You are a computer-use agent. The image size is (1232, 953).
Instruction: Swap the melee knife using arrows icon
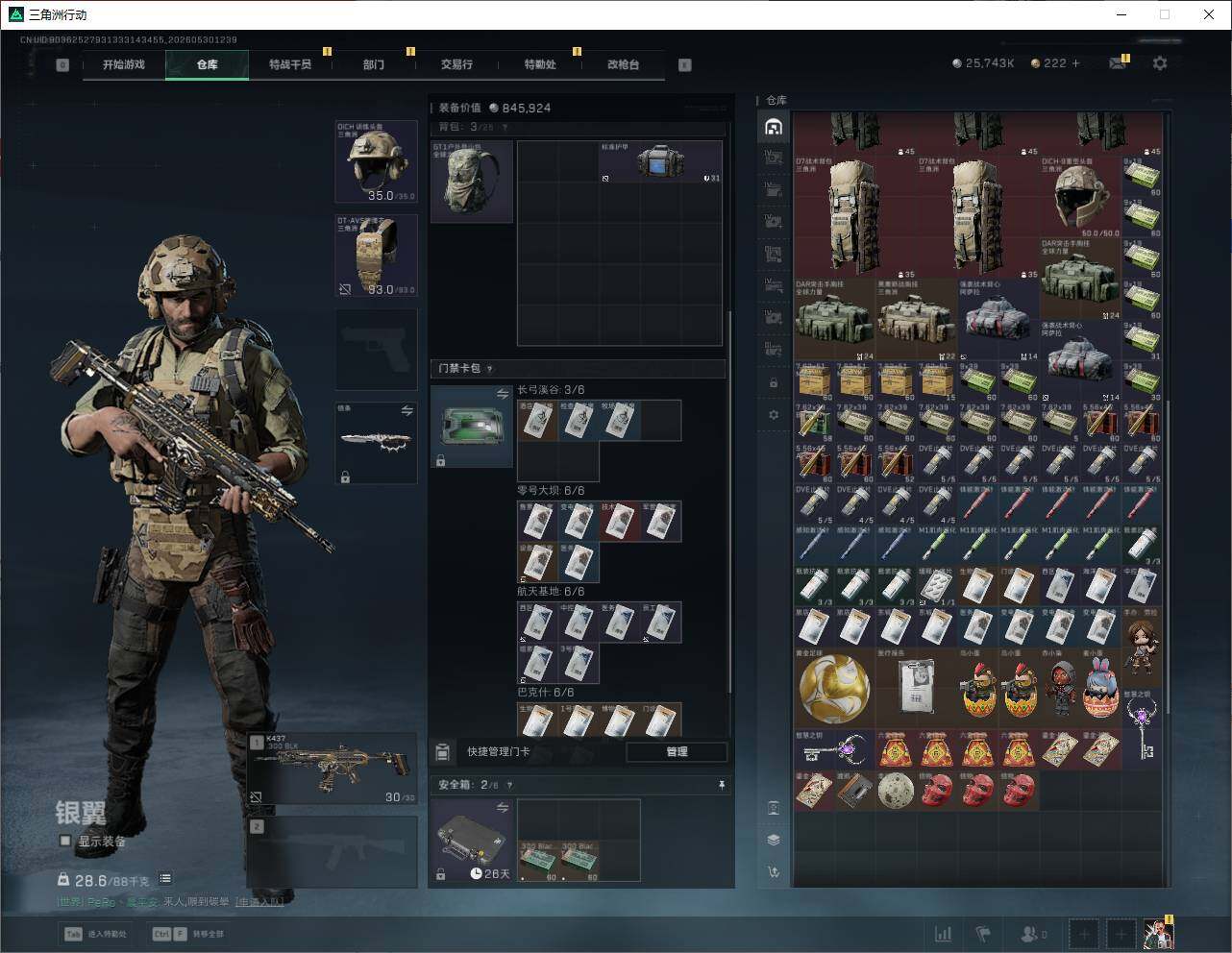pos(407,410)
